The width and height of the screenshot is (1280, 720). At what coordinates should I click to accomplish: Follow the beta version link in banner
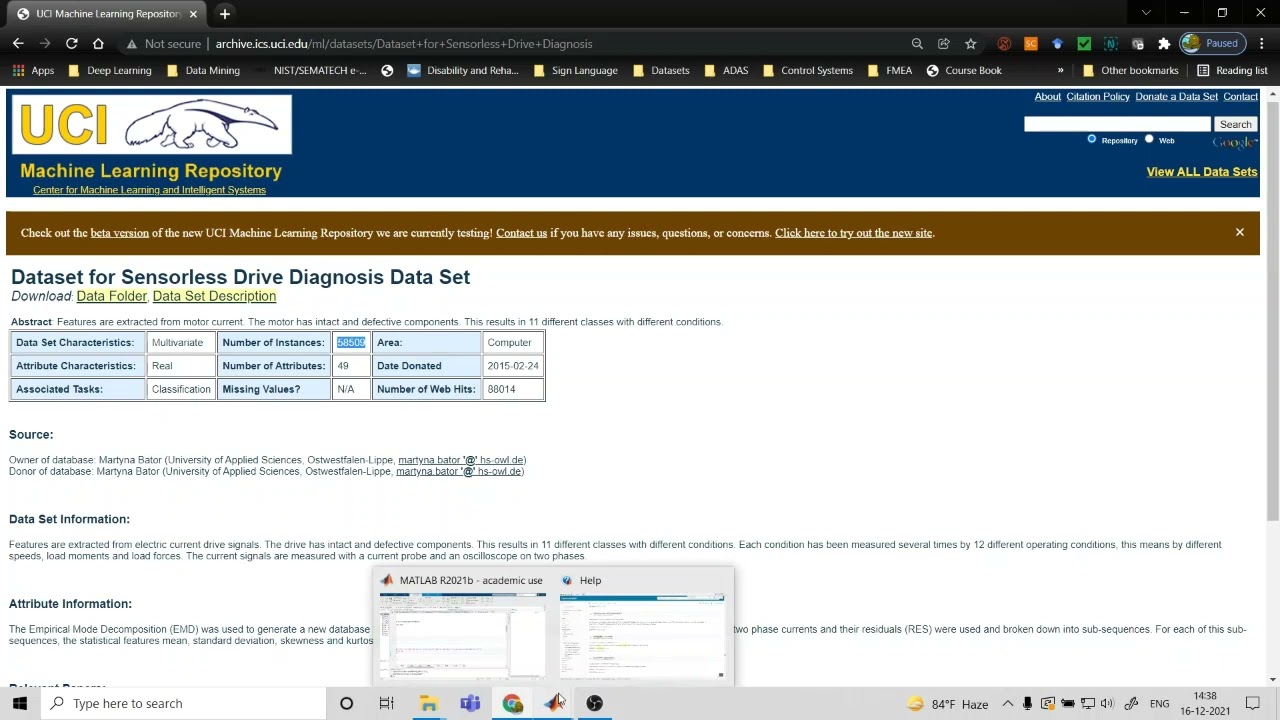tap(119, 233)
